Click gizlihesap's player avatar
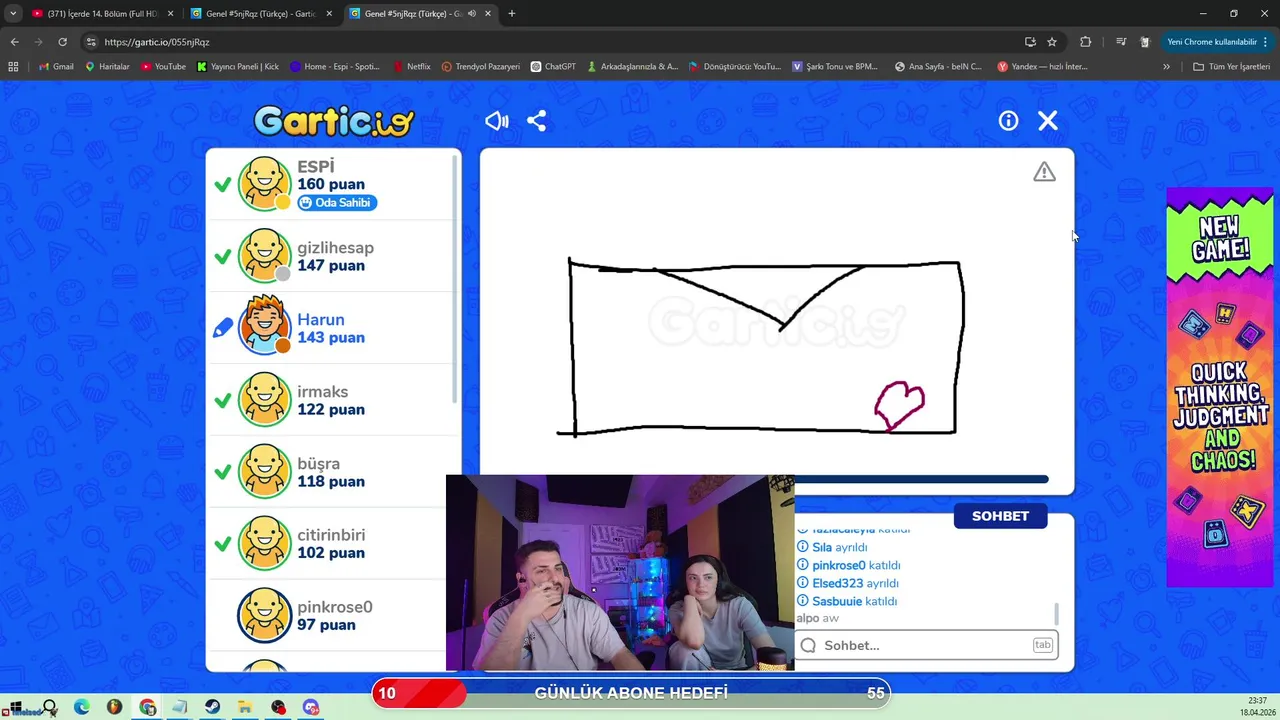 coord(265,256)
